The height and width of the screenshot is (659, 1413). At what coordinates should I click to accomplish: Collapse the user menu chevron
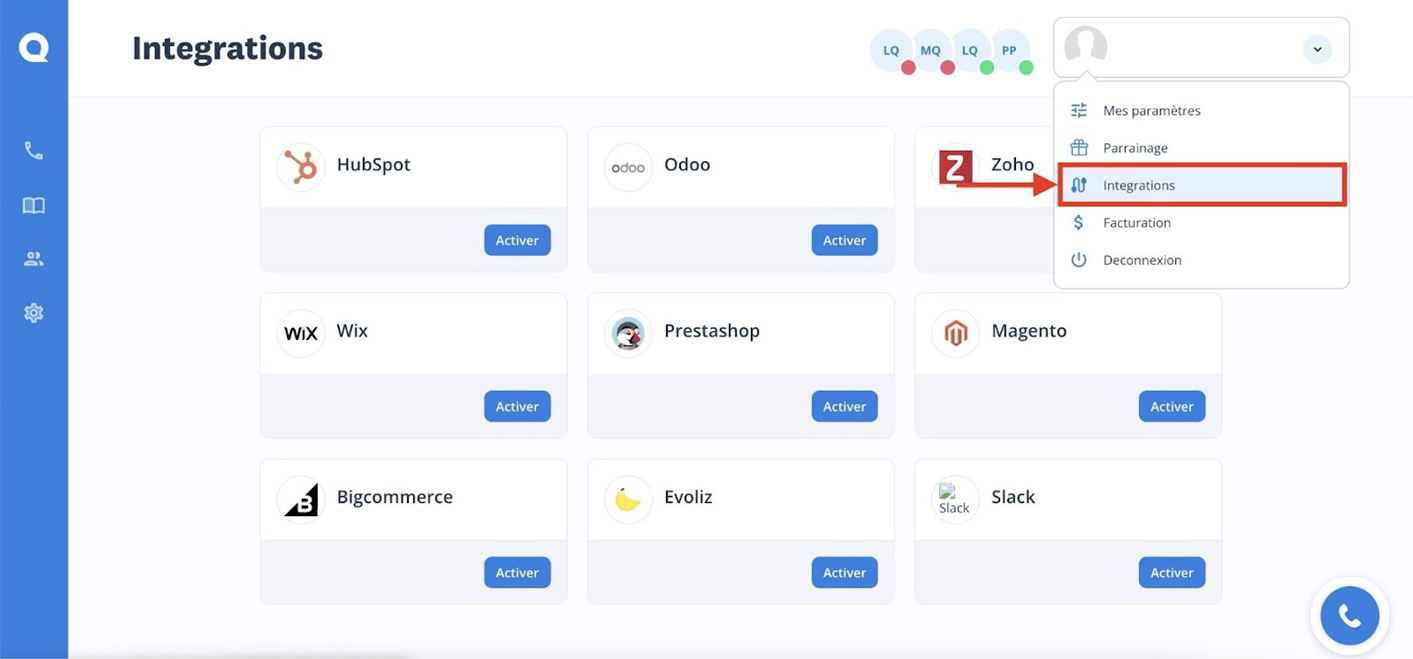pos(1317,49)
